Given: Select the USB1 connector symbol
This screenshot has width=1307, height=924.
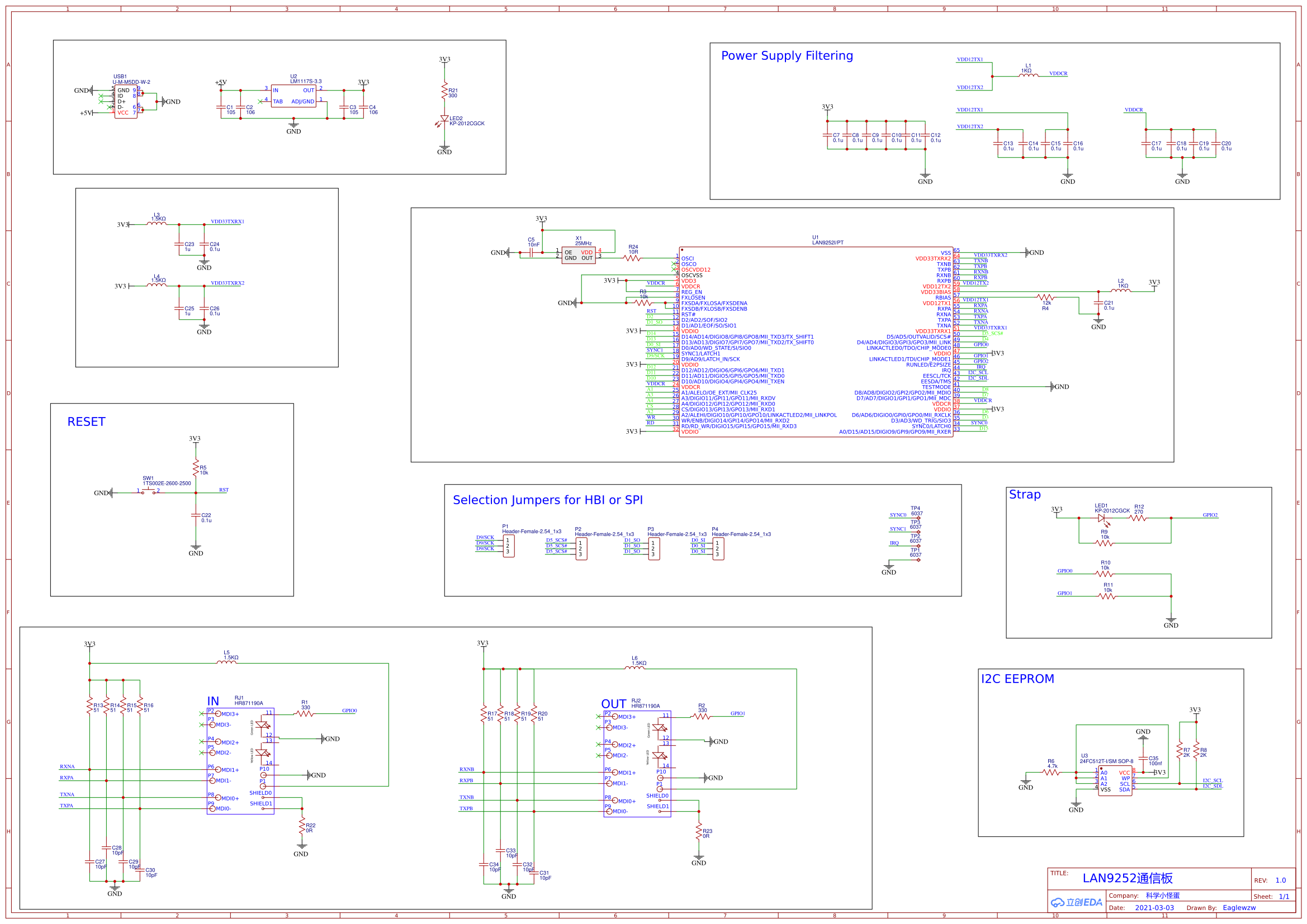Looking at the screenshot, I should coord(125,101).
